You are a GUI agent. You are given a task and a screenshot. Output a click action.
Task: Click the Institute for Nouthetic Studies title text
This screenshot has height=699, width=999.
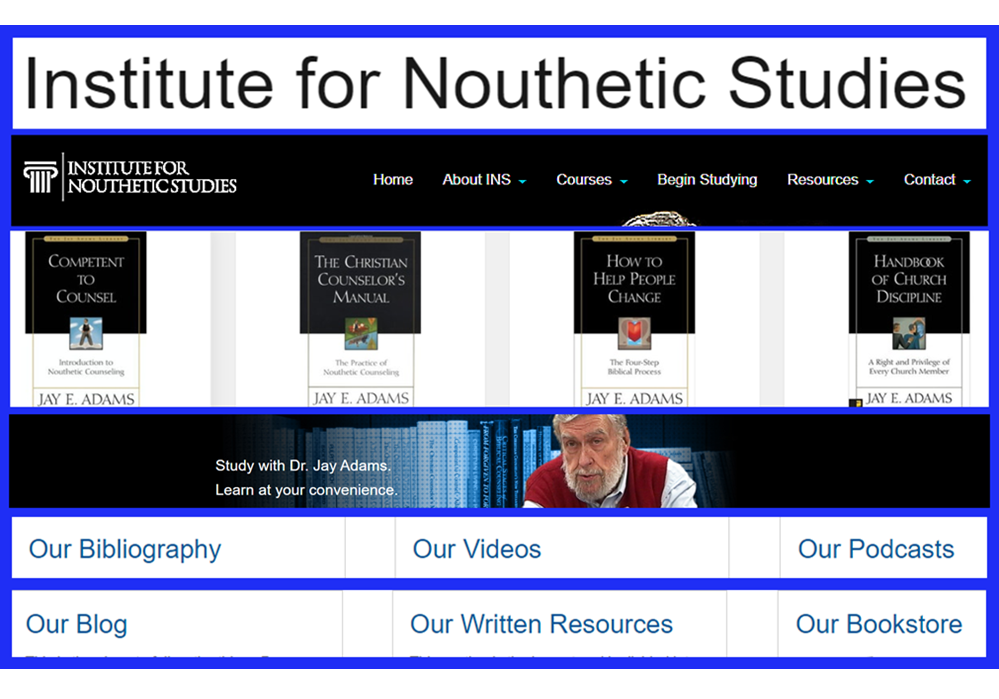click(495, 83)
